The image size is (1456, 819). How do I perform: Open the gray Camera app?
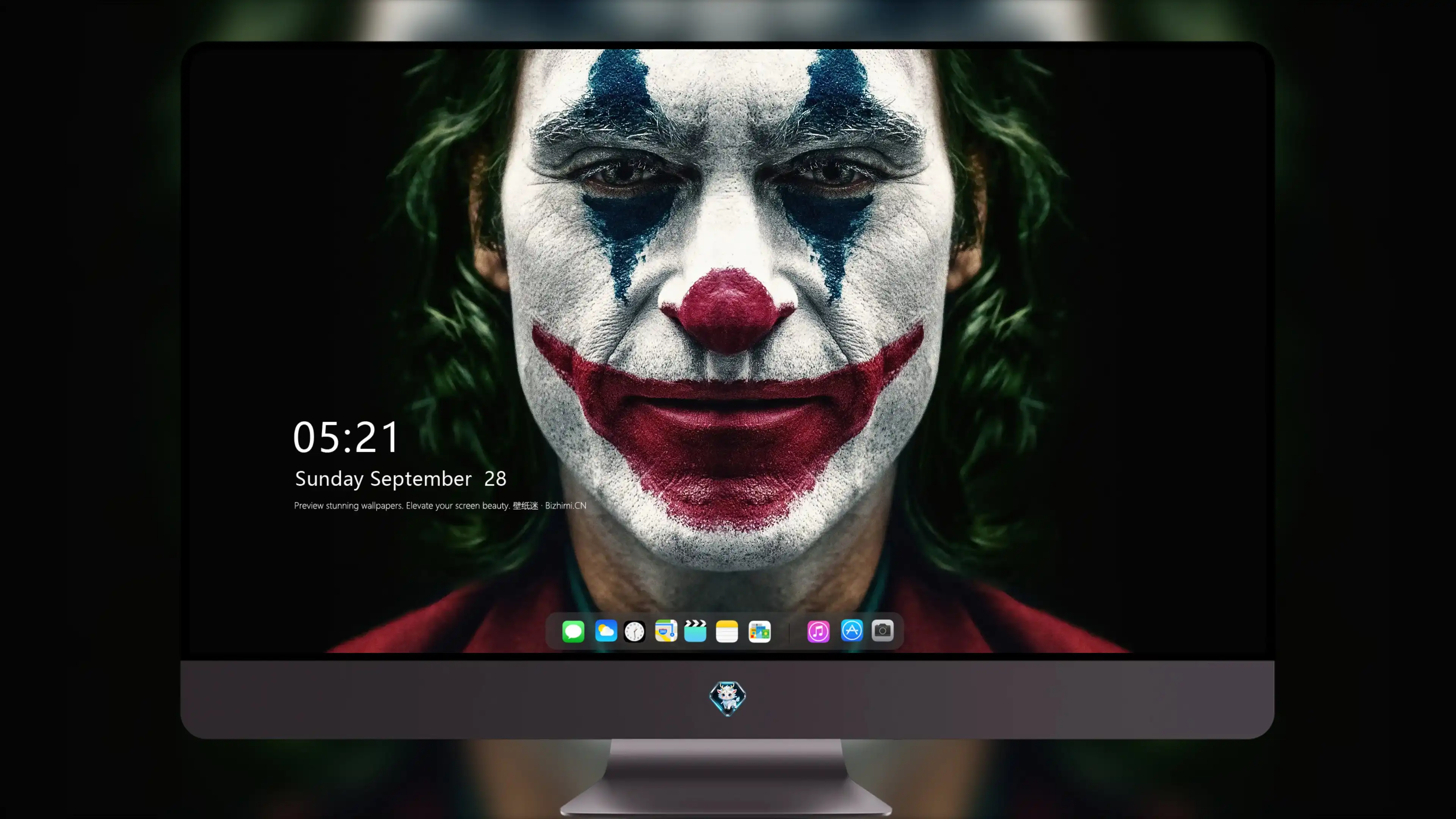tap(882, 630)
